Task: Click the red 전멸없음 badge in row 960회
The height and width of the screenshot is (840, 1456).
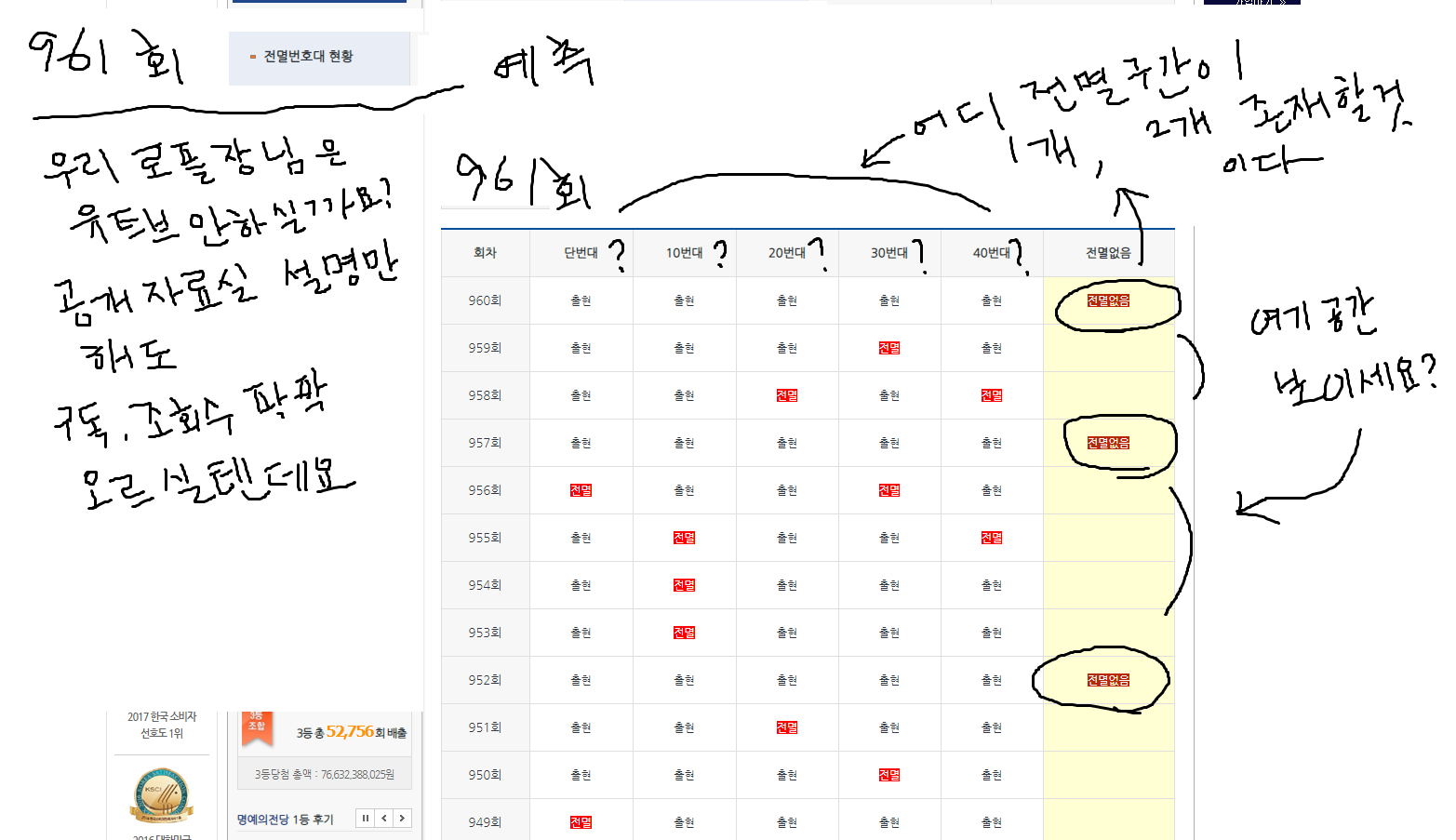Action: pos(1108,300)
